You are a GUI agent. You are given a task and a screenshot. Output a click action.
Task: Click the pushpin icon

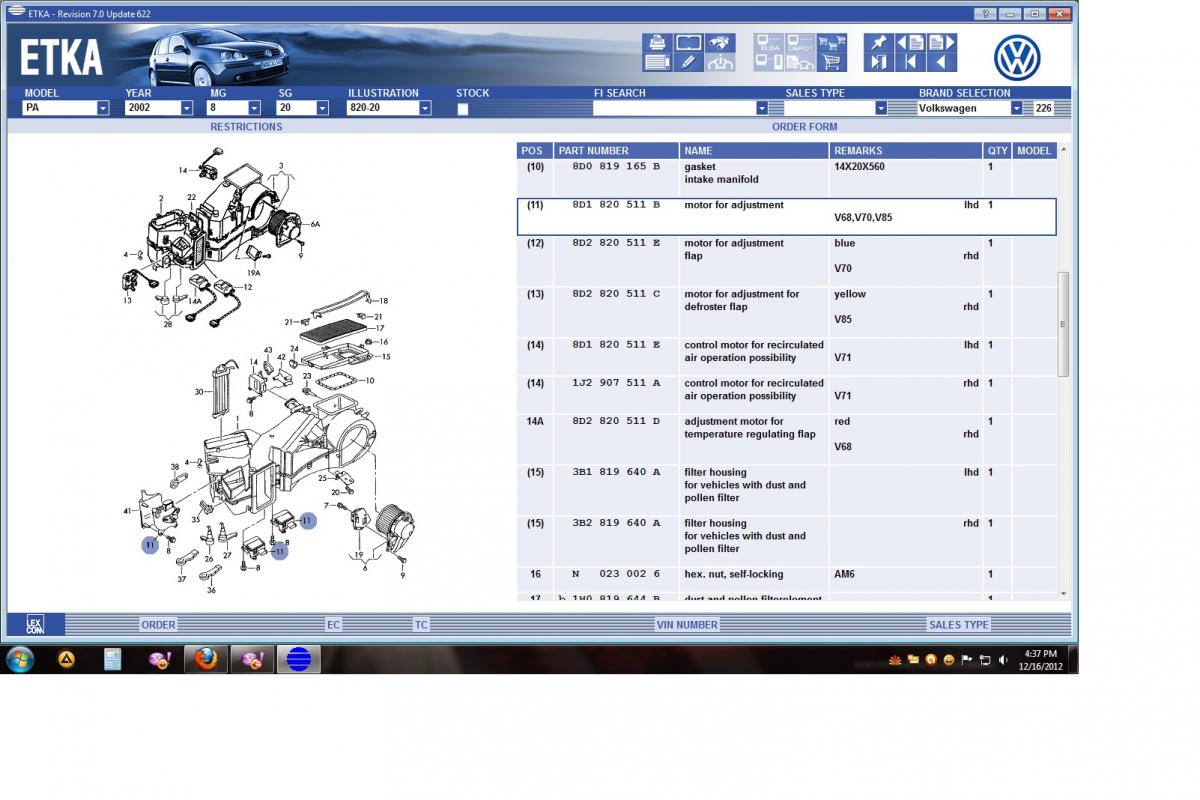tap(878, 42)
